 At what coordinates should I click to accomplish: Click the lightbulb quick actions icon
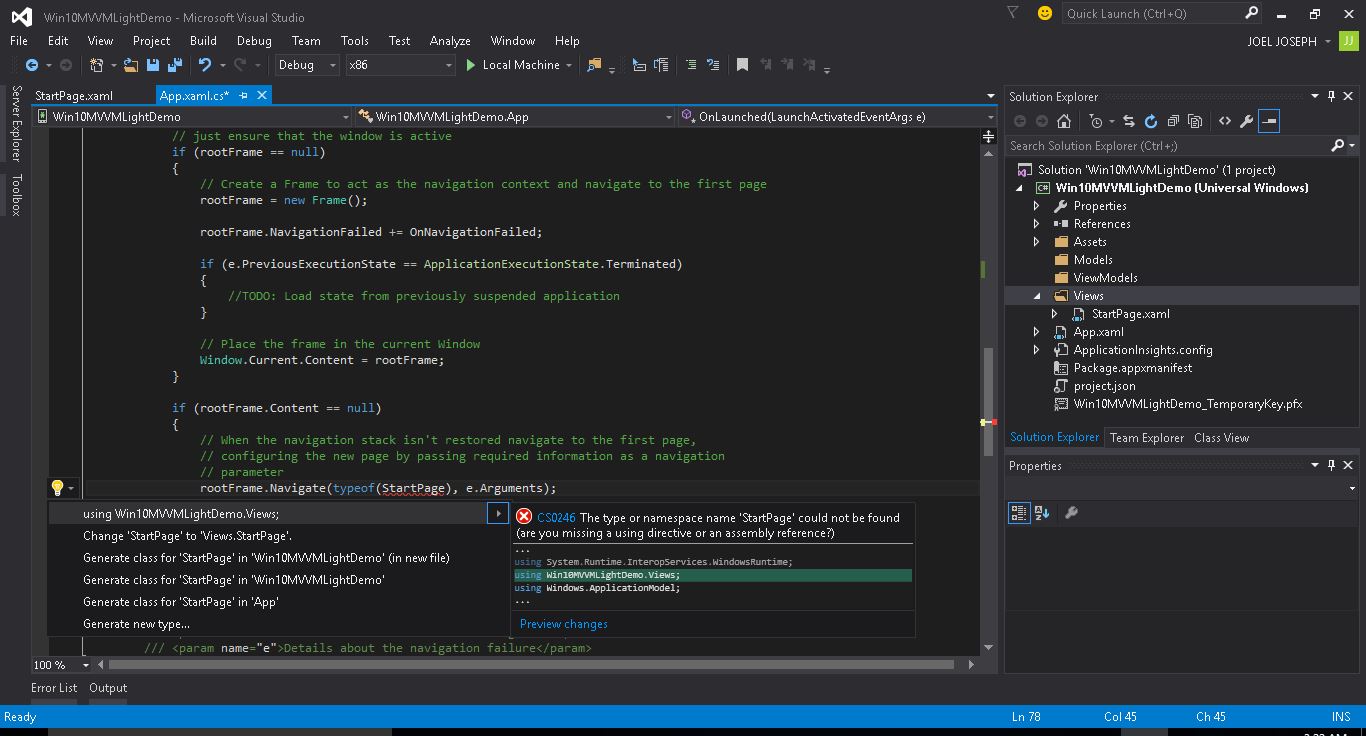click(x=57, y=488)
